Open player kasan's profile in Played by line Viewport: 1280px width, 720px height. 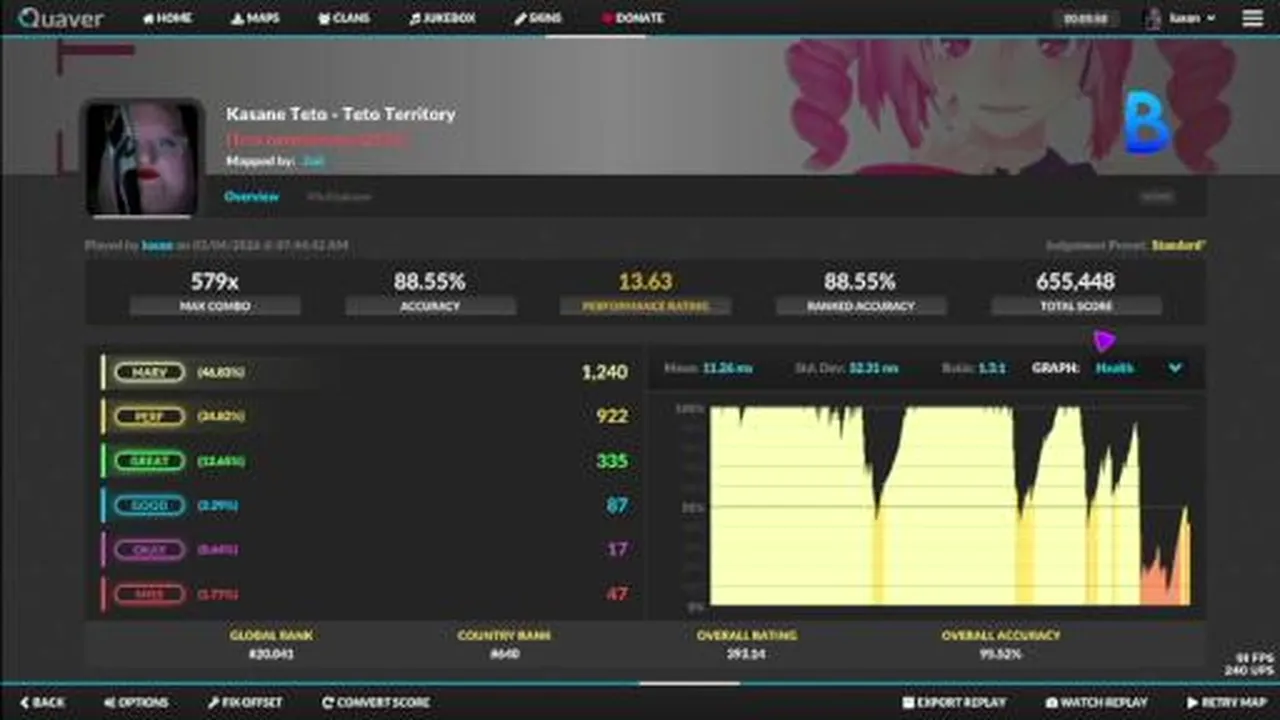point(156,245)
